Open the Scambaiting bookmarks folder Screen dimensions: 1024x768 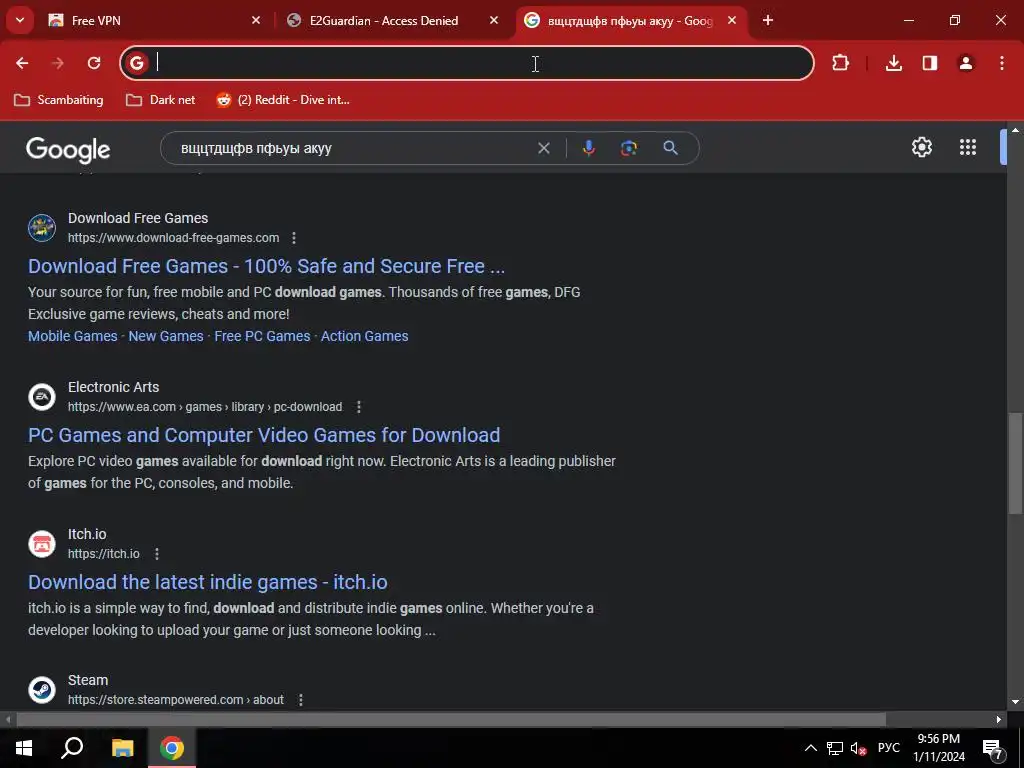(59, 100)
